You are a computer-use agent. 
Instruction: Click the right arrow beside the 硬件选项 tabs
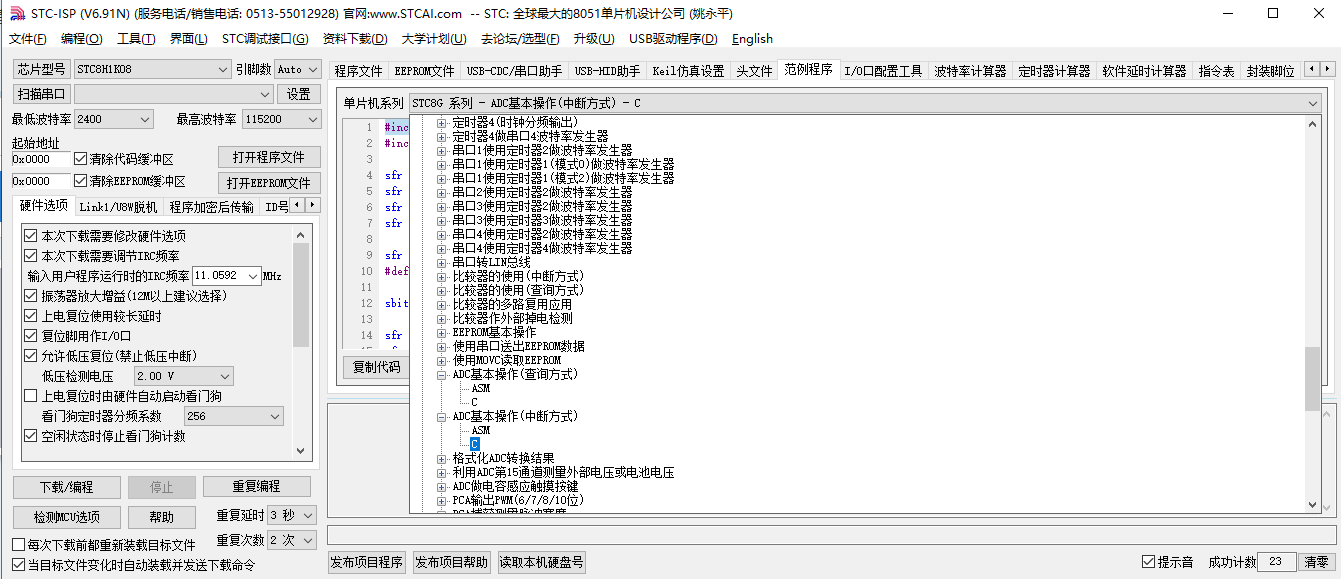(x=313, y=206)
